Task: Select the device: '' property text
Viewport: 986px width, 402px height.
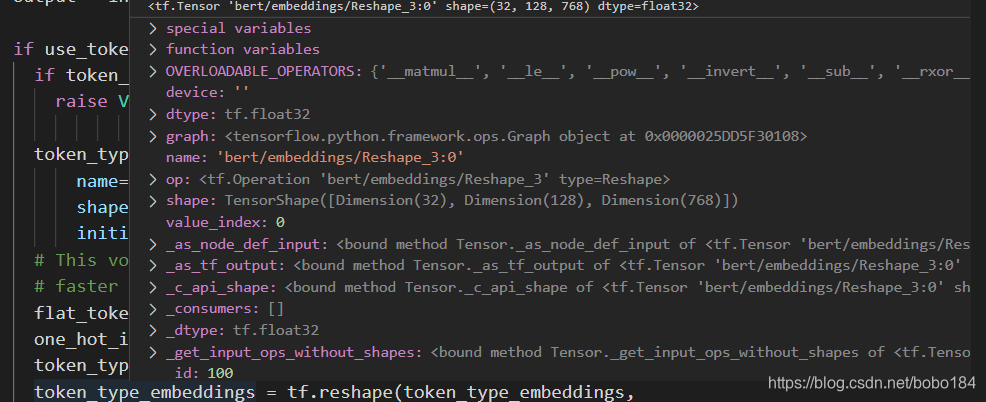Action: (x=208, y=92)
